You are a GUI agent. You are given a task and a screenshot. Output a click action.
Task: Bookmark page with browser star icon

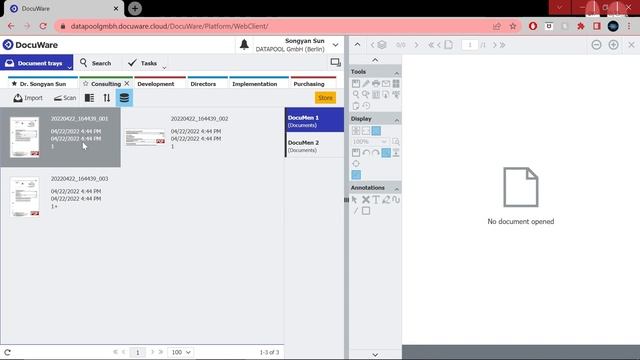[513, 26]
